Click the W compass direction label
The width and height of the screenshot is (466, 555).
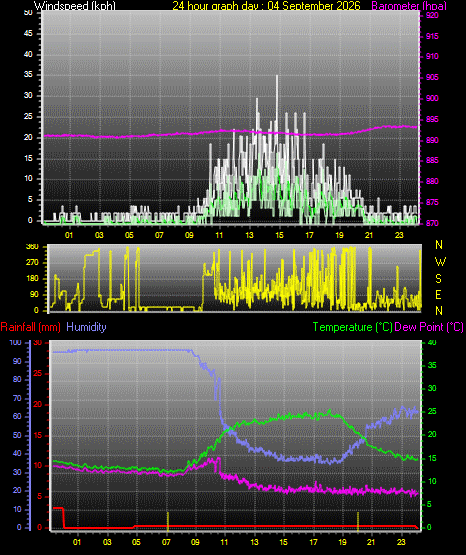pyautogui.click(x=440, y=262)
